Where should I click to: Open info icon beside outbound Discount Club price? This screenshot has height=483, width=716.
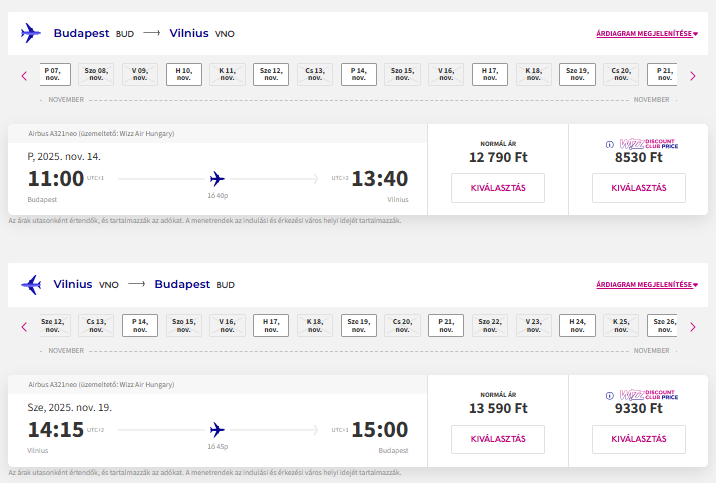pos(610,145)
